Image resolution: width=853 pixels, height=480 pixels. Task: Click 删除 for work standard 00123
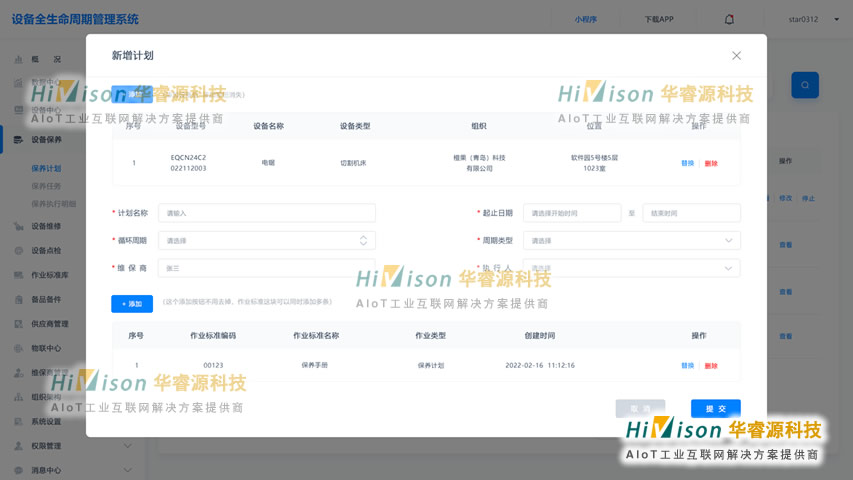click(x=711, y=366)
